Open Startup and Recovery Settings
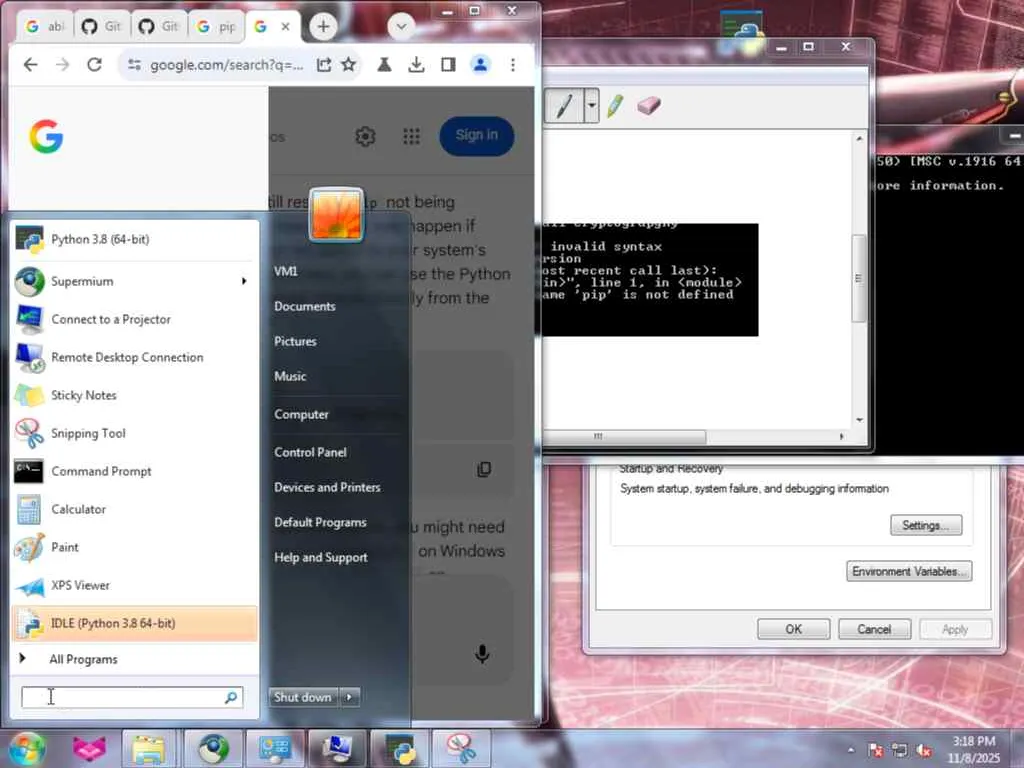 [926, 525]
